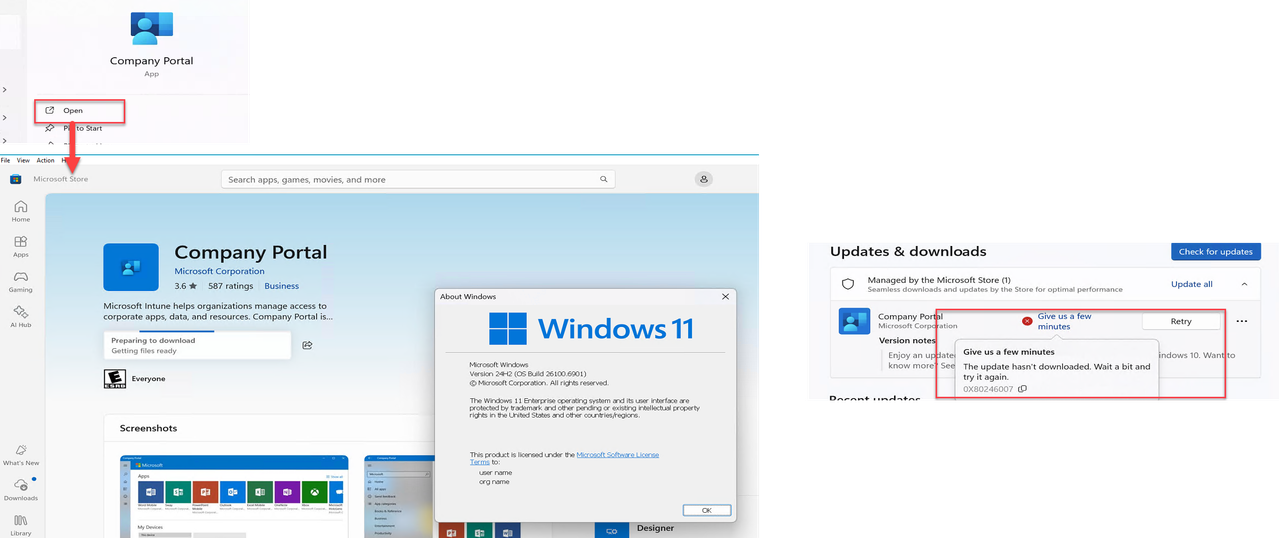Screen dimensions: 1279x538
Task: Click the share icon beside download progress
Action: [x=308, y=345]
